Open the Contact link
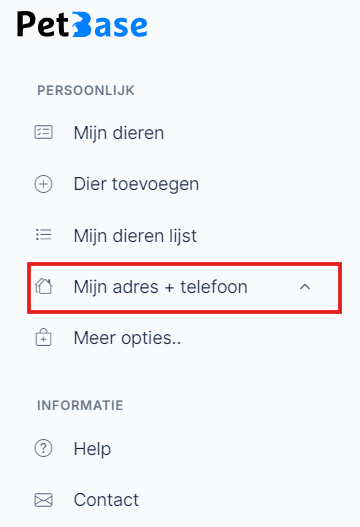This screenshot has width=360, height=527. (106, 500)
